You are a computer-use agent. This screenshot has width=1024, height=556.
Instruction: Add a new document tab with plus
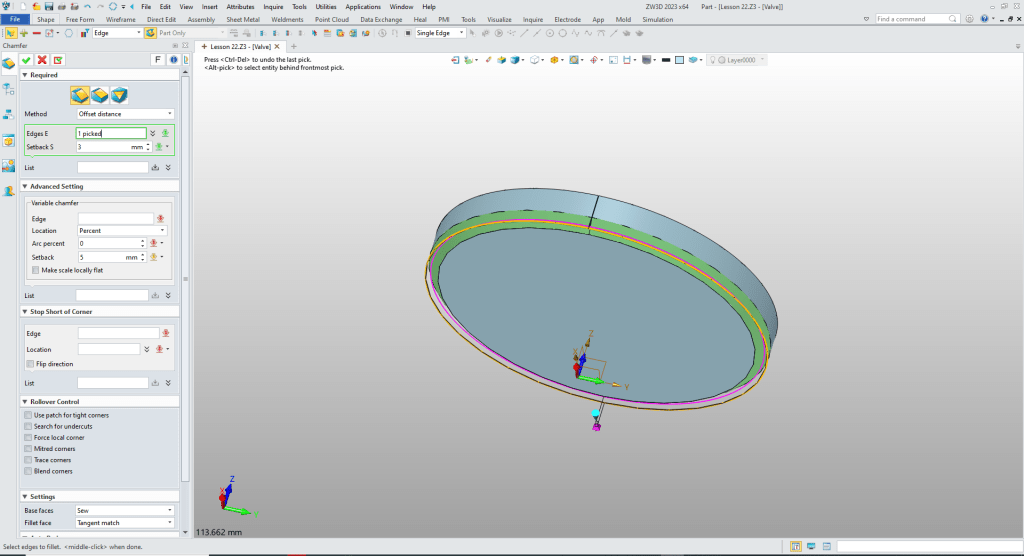tap(293, 46)
